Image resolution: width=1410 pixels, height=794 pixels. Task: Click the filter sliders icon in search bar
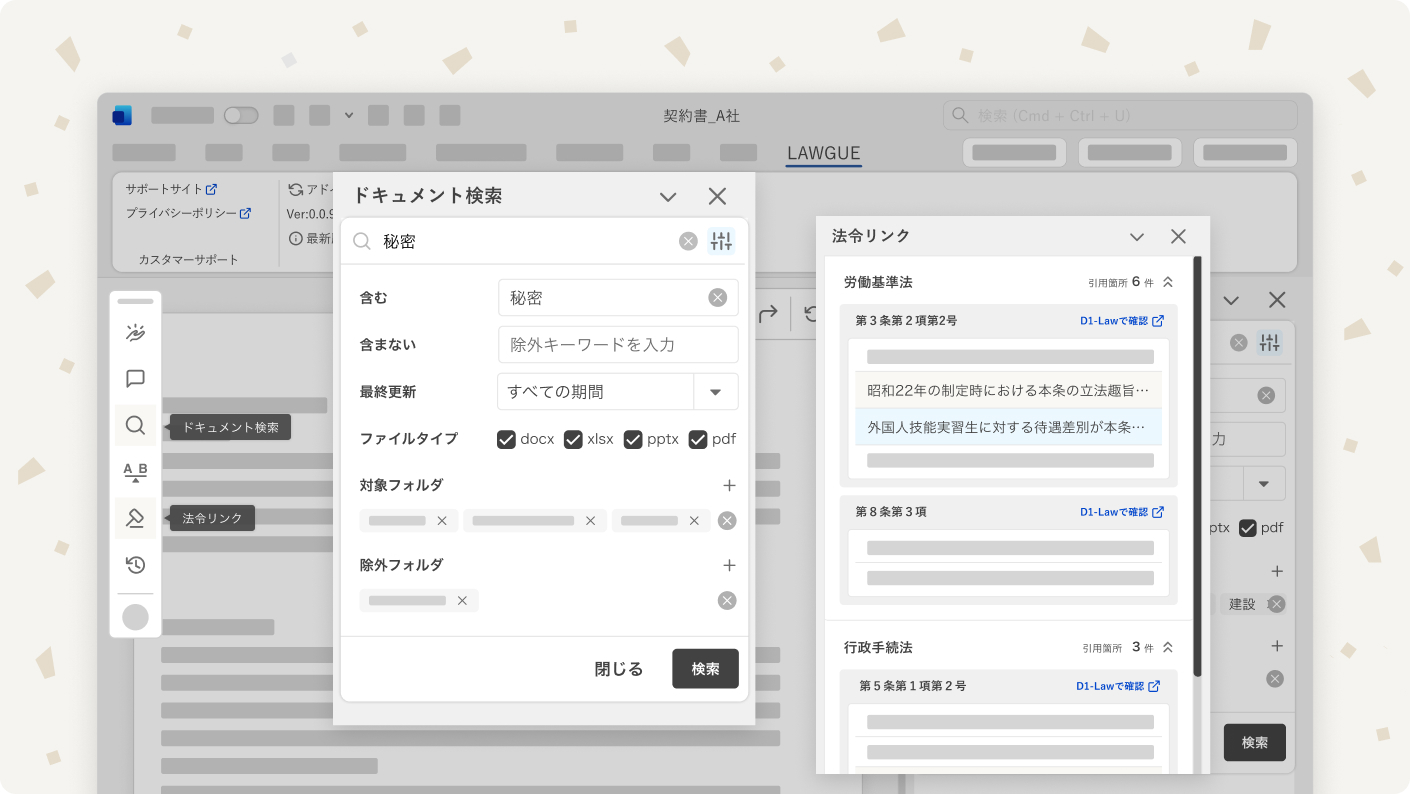[x=721, y=241]
